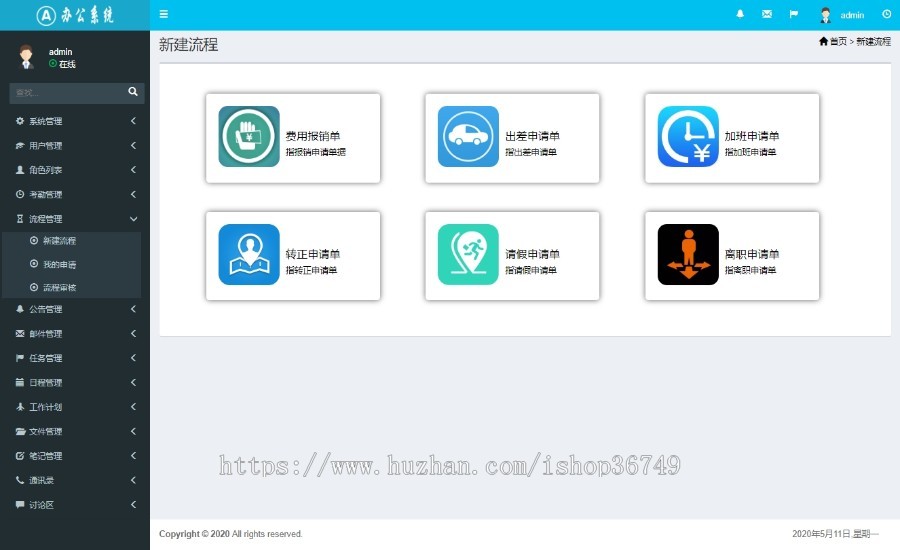Click the tree icon beside 工作计划

pos(20,407)
